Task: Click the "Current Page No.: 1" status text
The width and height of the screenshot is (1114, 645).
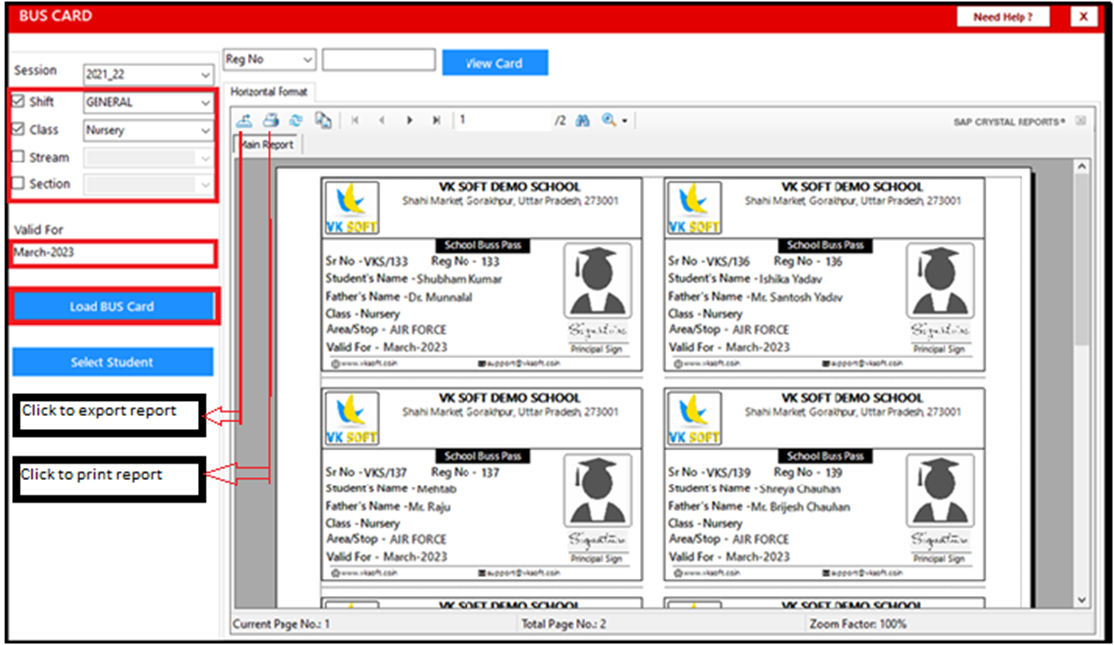Action: (281, 624)
